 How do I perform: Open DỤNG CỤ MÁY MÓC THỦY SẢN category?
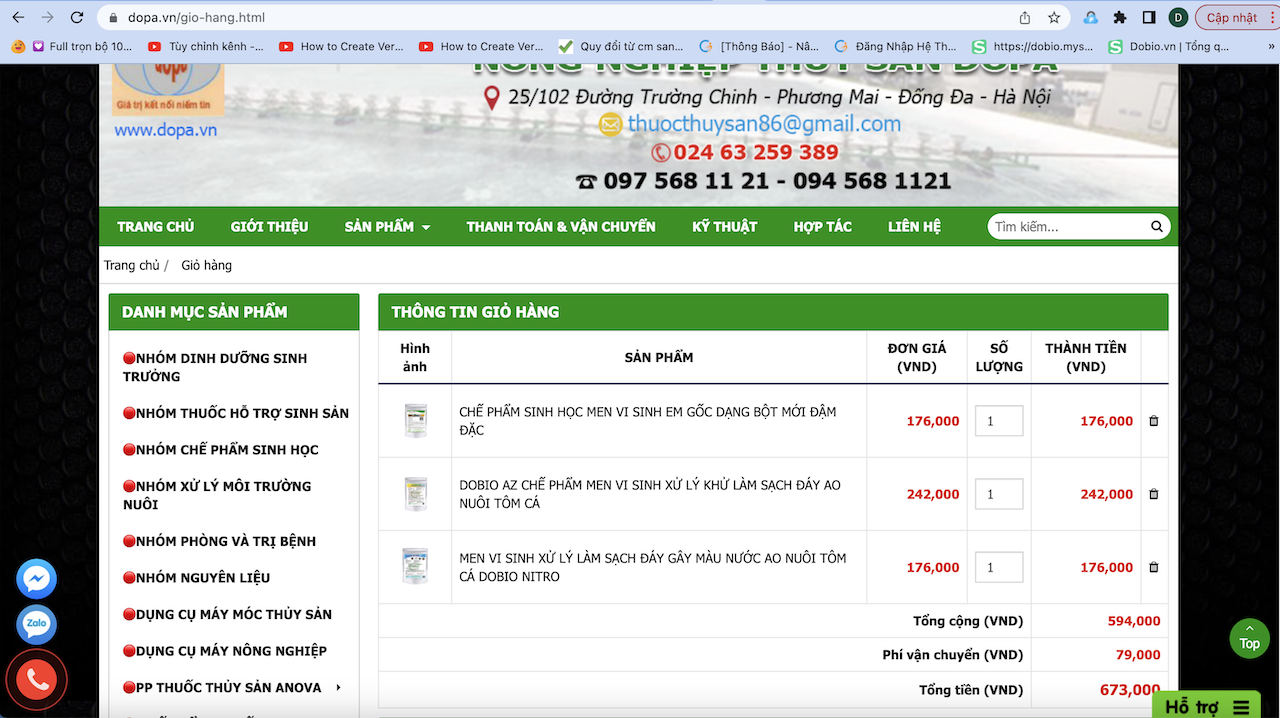227,614
